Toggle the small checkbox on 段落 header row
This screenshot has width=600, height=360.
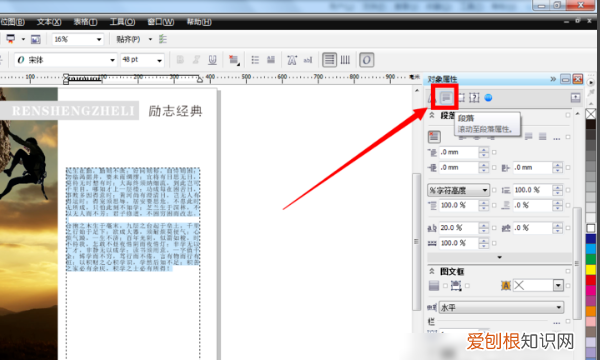point(568,115)
